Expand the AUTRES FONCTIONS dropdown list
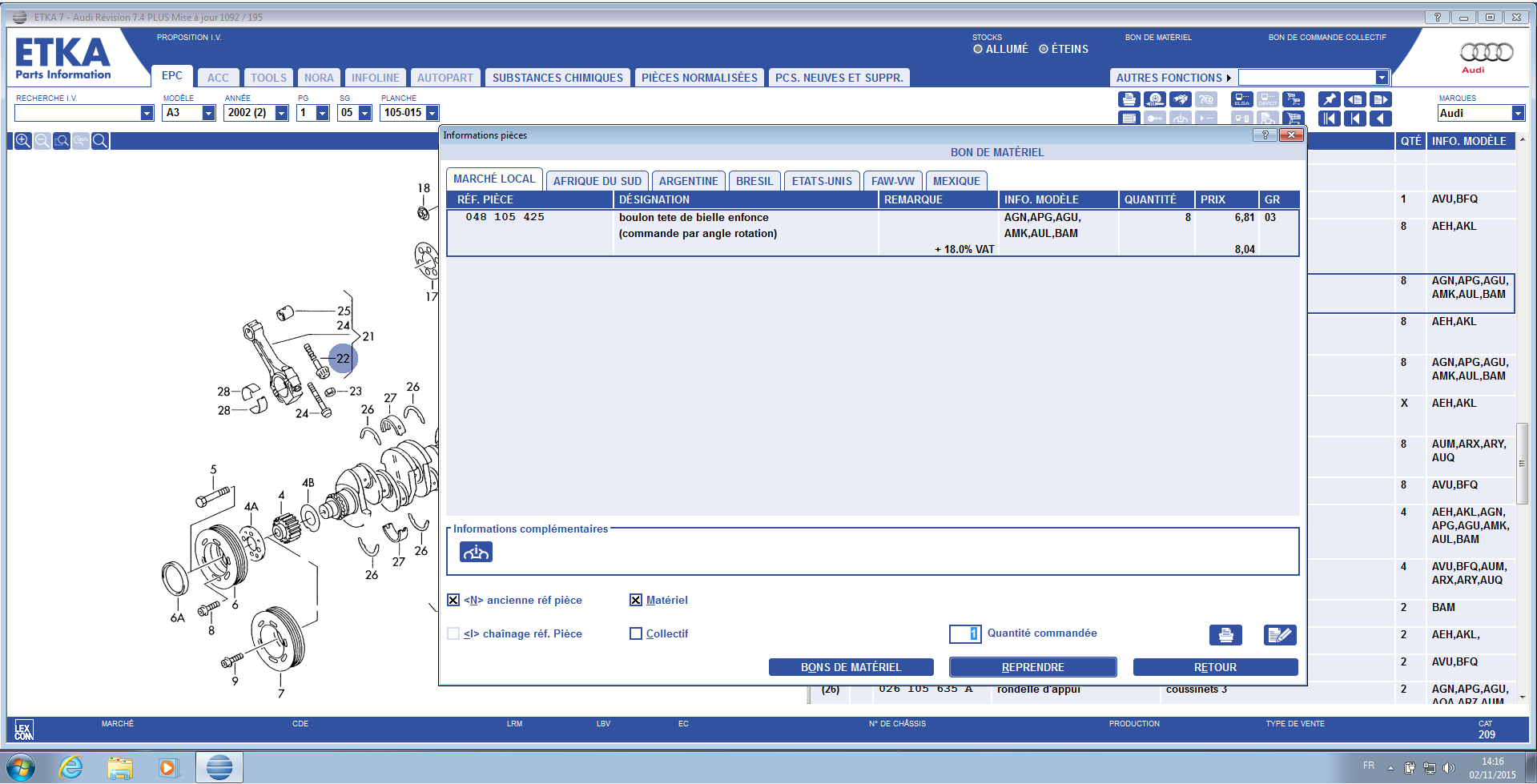Image resolution: width=1537 pixels, height=784 pixels. tap(1382, 78)
